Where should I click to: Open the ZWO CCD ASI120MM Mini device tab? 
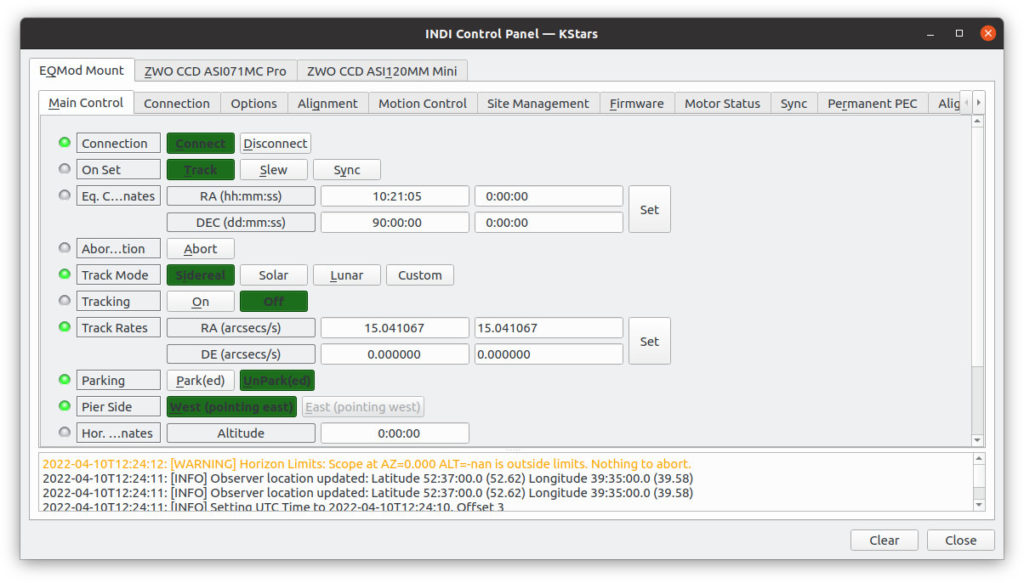tap(382, 71)
